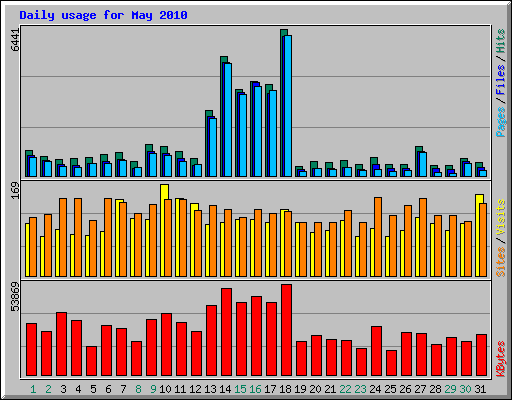The image size is (512, 400).
Task: Click day 2 on the x-axis
Action: point(48,389)
